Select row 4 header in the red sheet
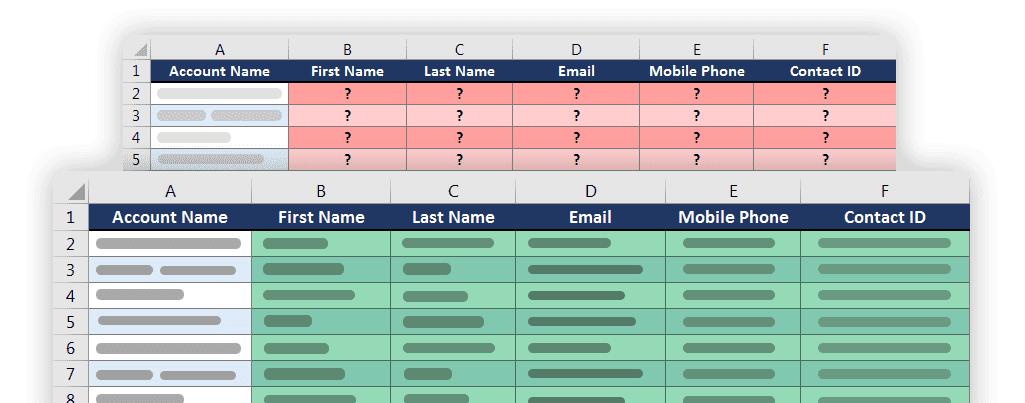1025x403 pixels. click(137, 138)
